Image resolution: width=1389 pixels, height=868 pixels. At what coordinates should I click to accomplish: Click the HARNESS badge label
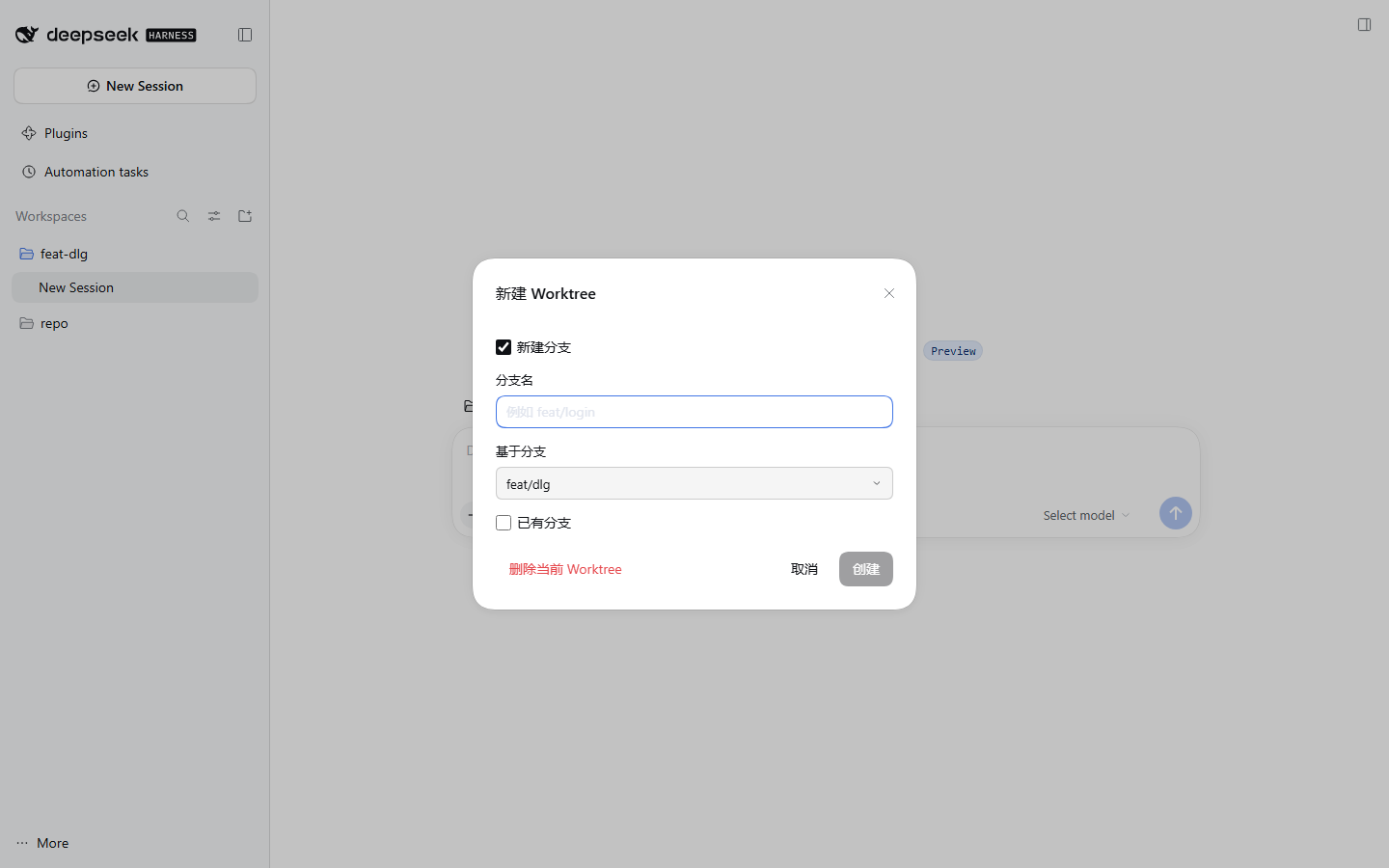(171, 36)
